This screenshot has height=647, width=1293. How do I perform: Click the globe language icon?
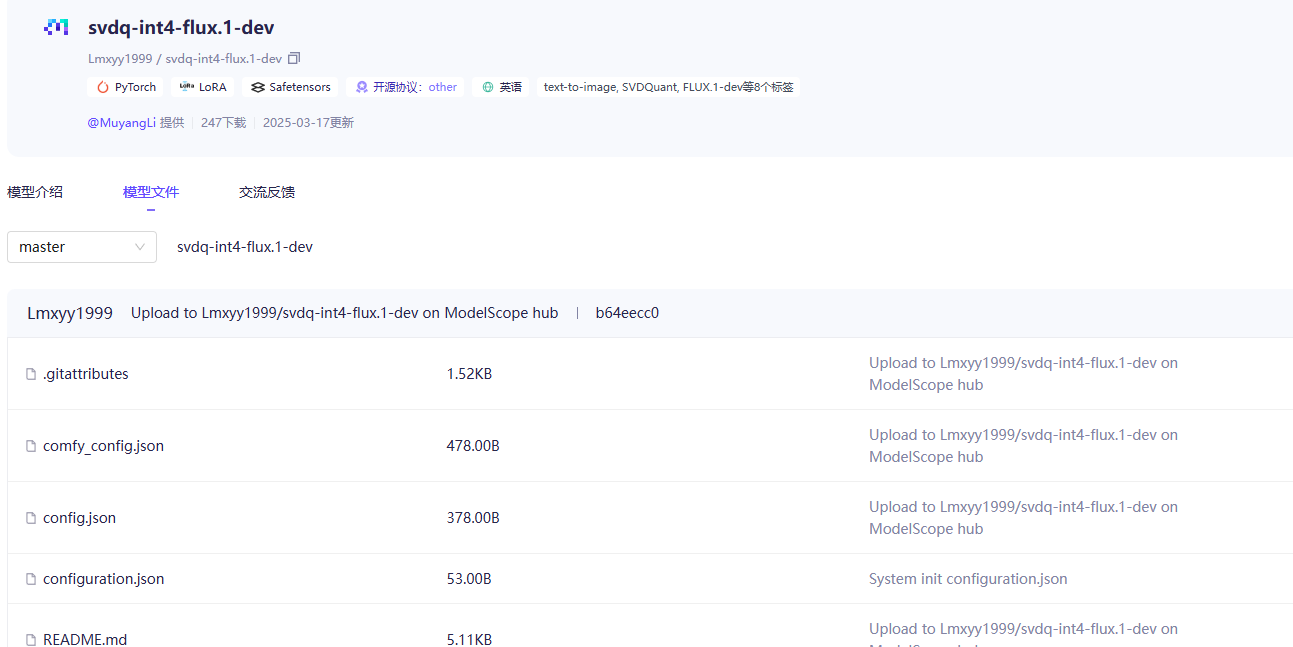[x=488, y=87]
